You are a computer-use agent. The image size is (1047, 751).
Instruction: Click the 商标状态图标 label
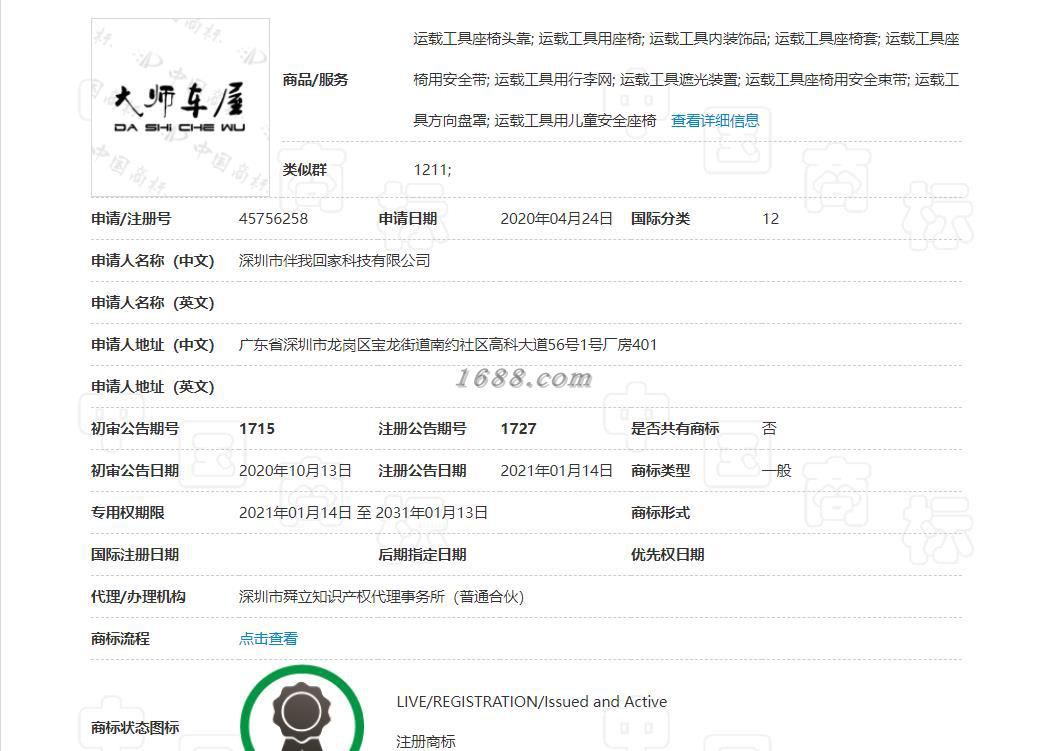coord(135,728)
